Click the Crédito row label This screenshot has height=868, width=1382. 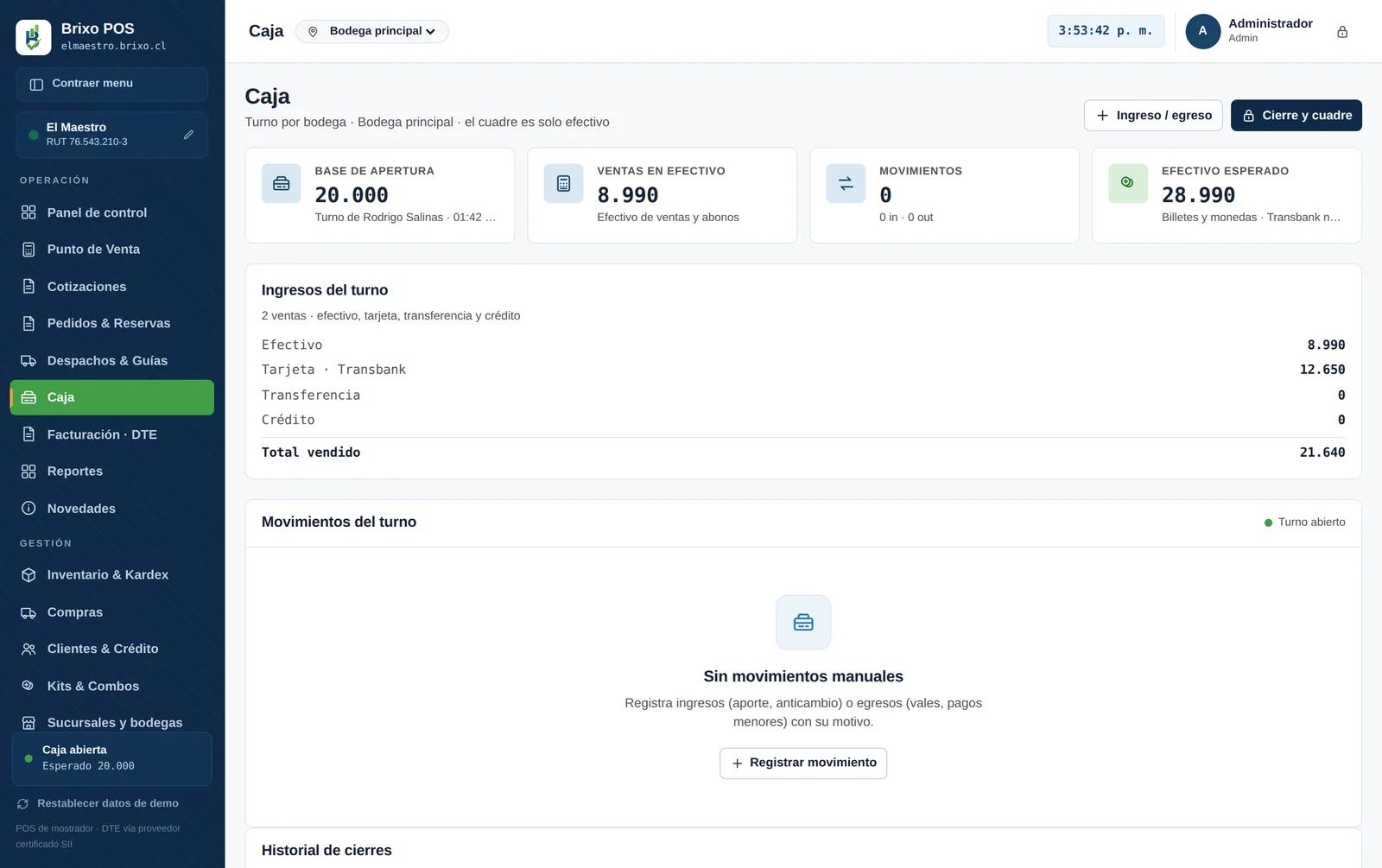pos(288,421)
